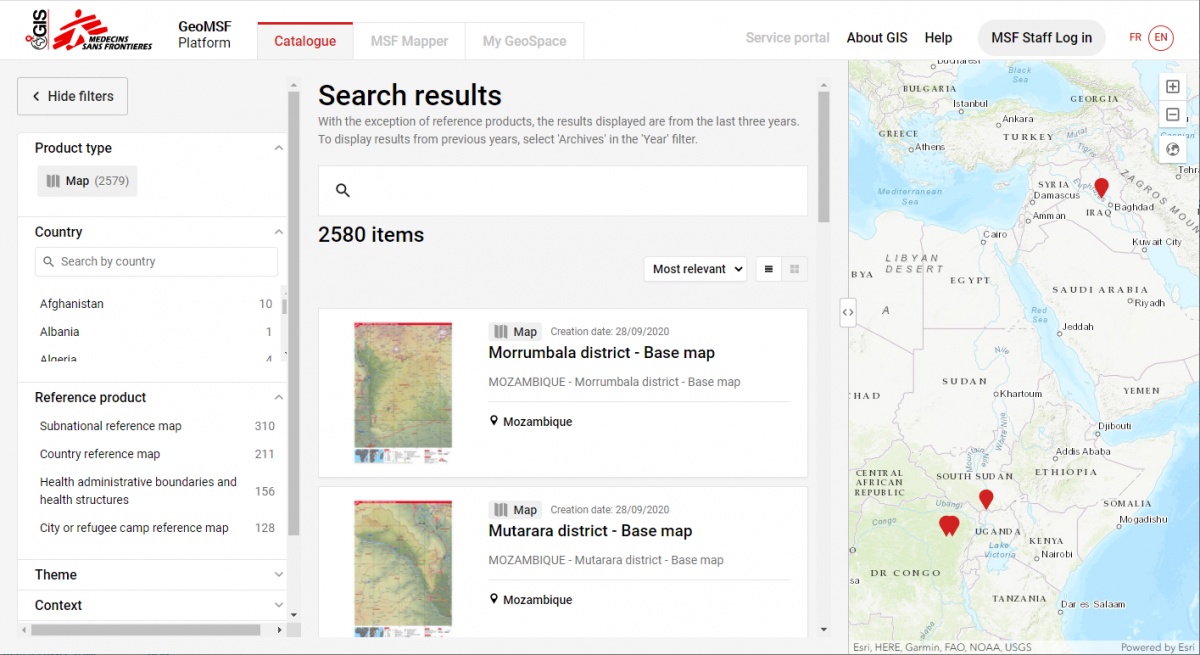This screenshot has height=655, width=1200.
Task: Click location pin beside Morrumbala Mozambique
Action: point(494,421)
